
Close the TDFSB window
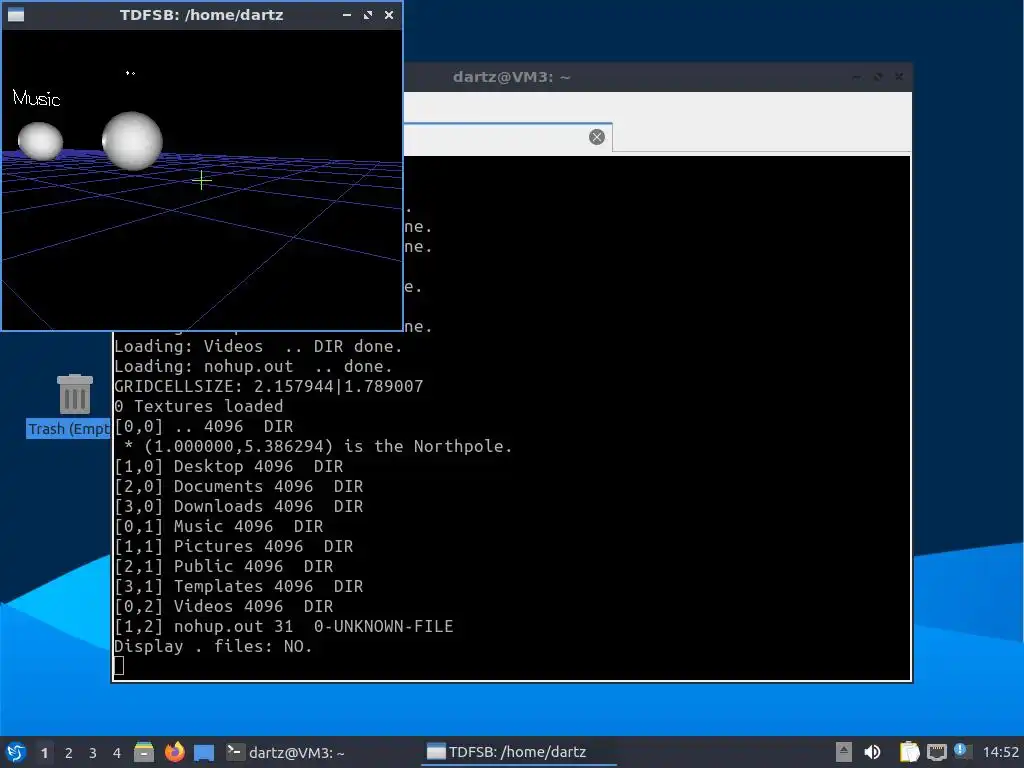pos(389,14)
